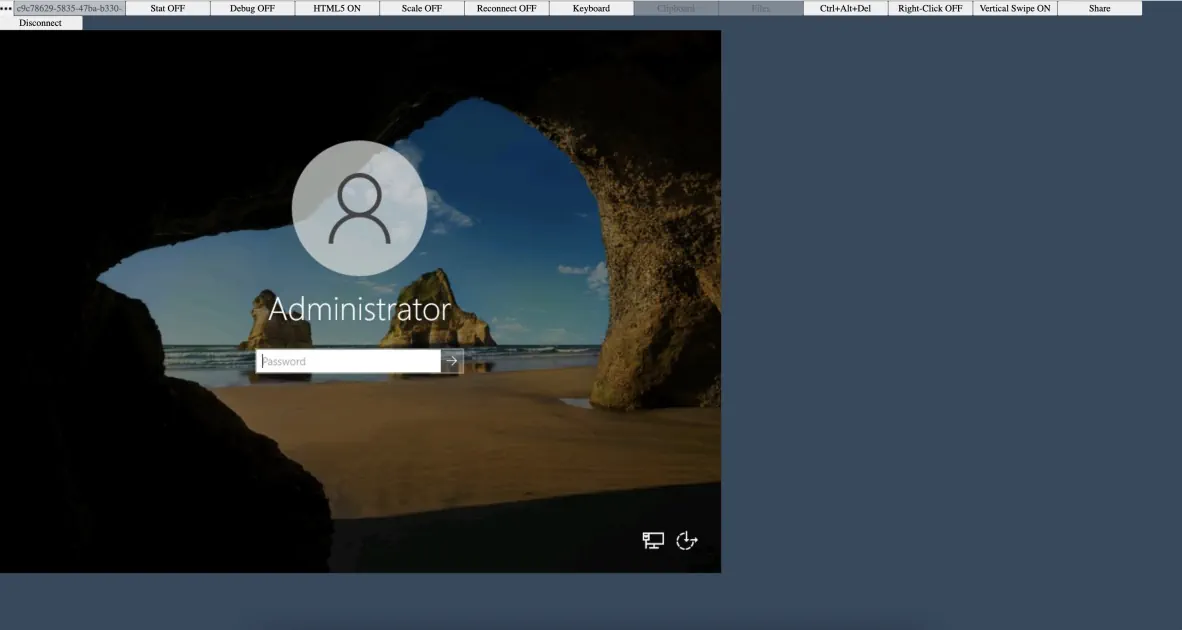
Task: Click the Disconnect button
Action: (41, 23)
